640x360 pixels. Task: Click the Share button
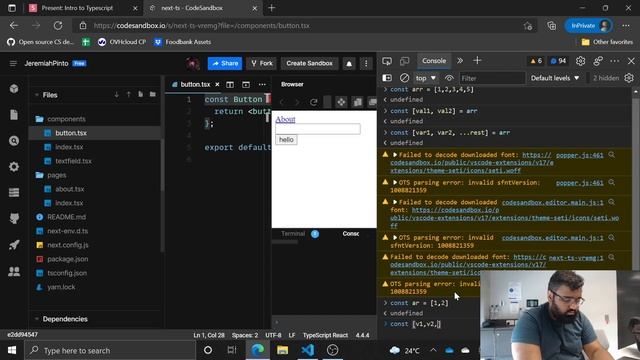coord(225,63)
